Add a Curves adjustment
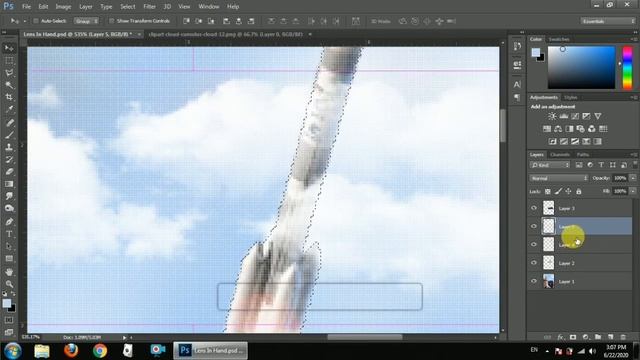Screen dimensions: 640x360 click(575, 116)
